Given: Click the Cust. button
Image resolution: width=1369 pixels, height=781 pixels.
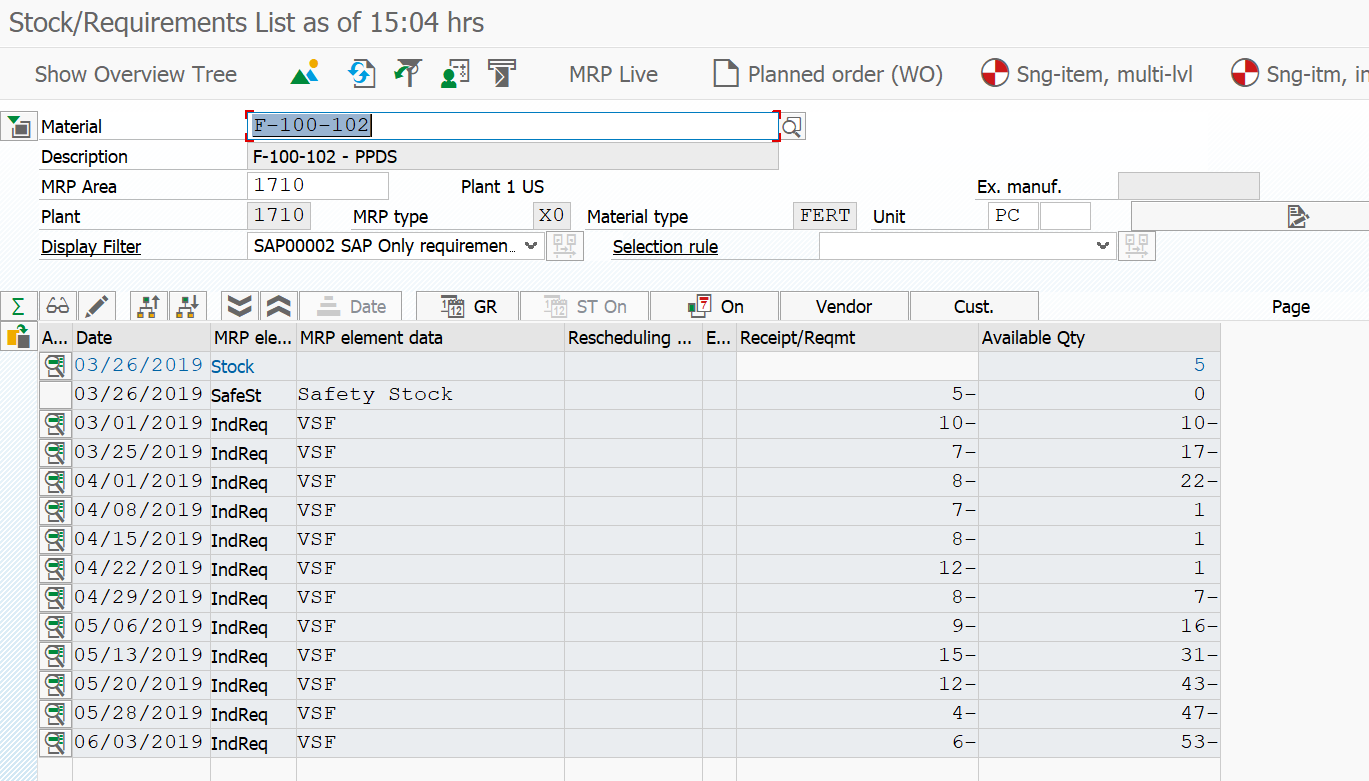Looking at the screenshot, I should coord(974,306).
